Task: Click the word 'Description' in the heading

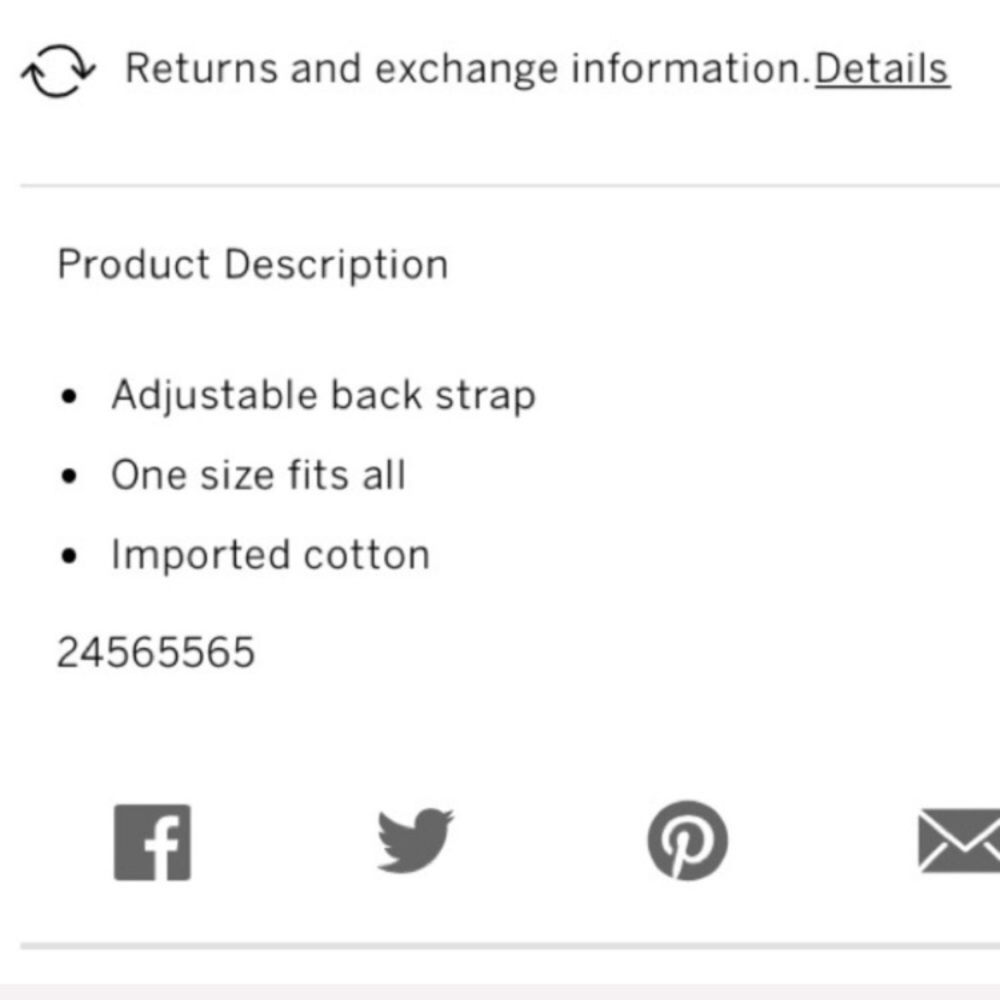Action: (335, 265)
